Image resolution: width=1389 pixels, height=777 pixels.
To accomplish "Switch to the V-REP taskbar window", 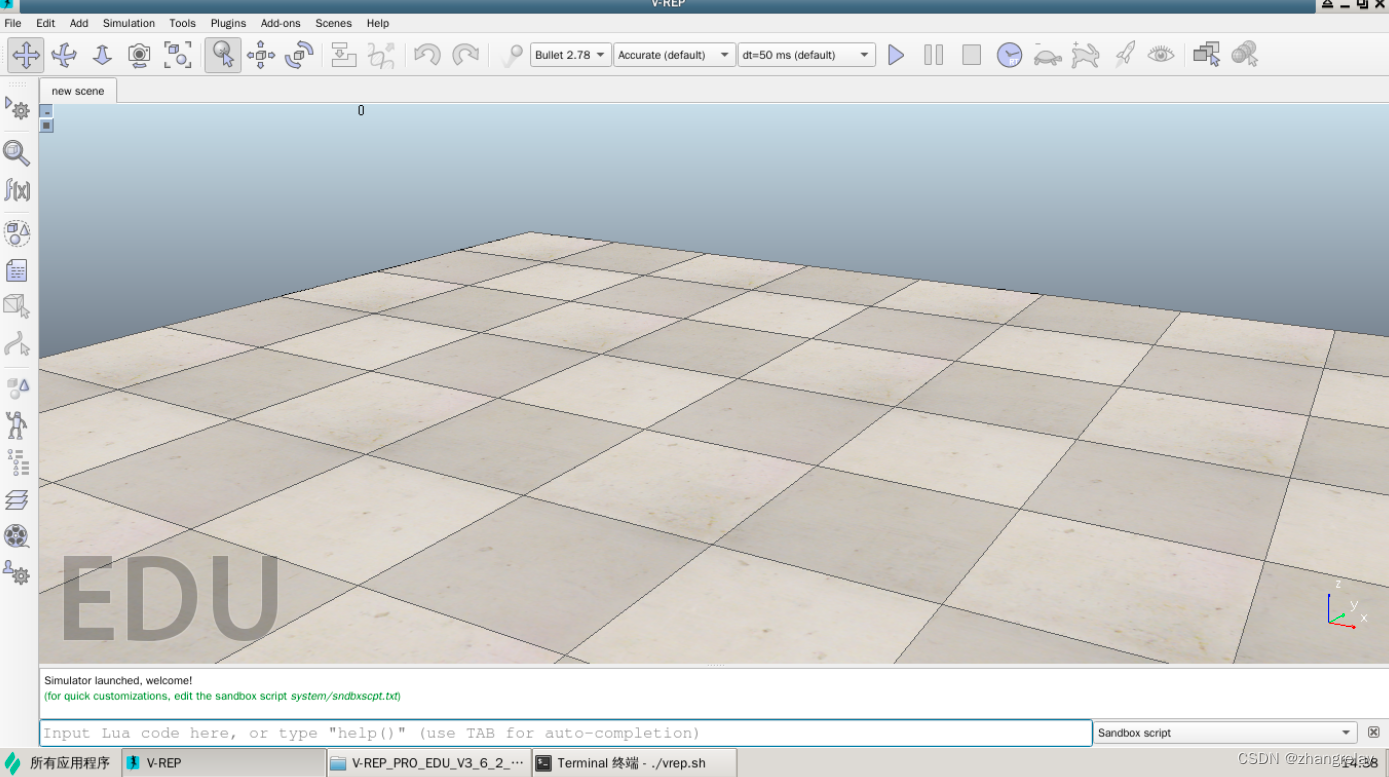I will click(x=224, y=763).
